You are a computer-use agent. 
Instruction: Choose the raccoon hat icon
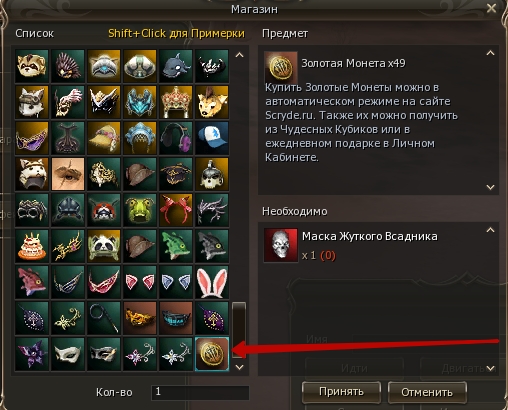[x=32, y=66]
